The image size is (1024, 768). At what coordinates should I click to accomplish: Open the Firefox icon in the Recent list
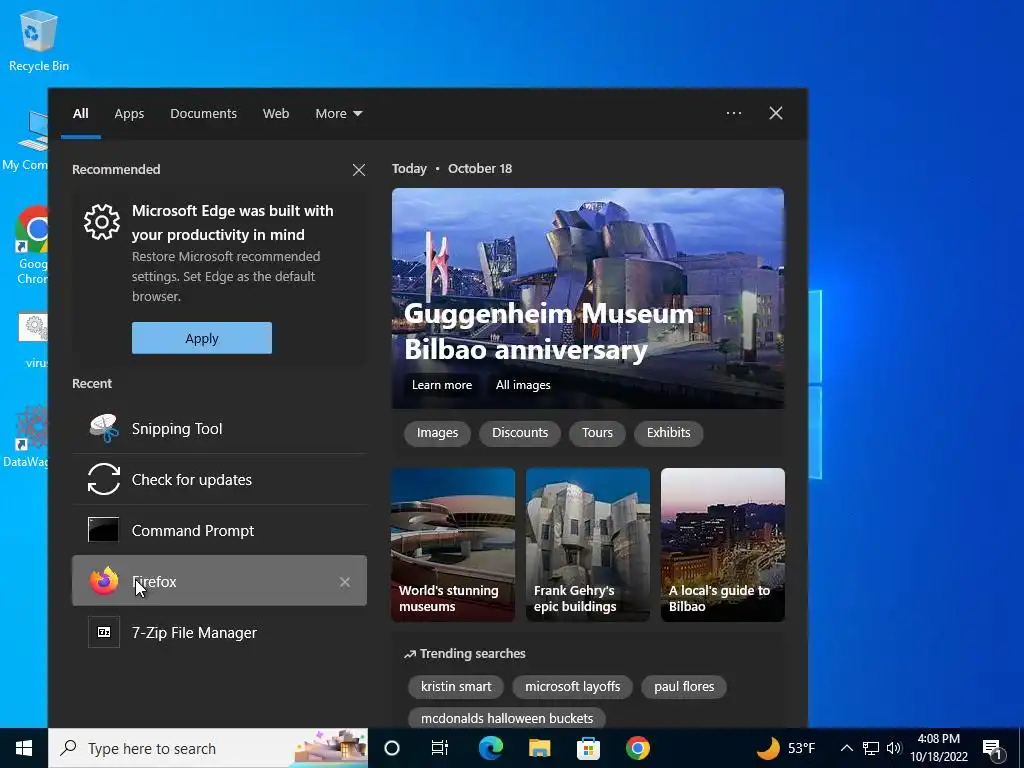coord(104,581)
